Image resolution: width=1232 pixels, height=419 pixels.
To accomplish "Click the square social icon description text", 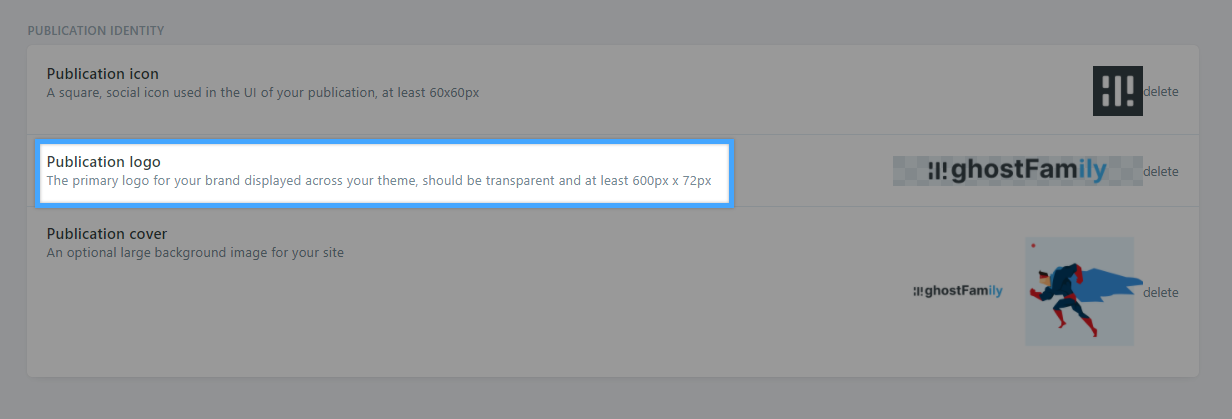I will [x=263, y=93].
